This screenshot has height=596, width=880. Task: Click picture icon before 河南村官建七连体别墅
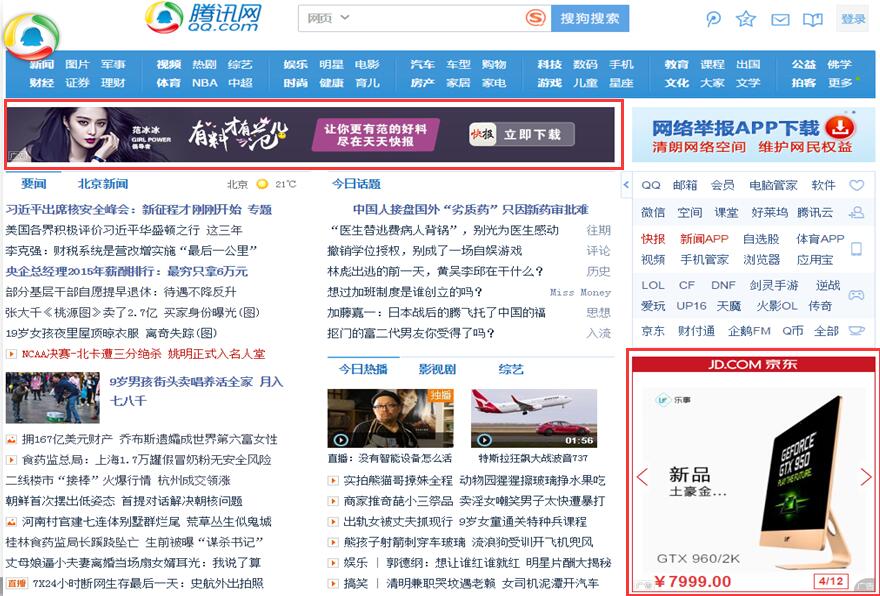tap(11, 522)
